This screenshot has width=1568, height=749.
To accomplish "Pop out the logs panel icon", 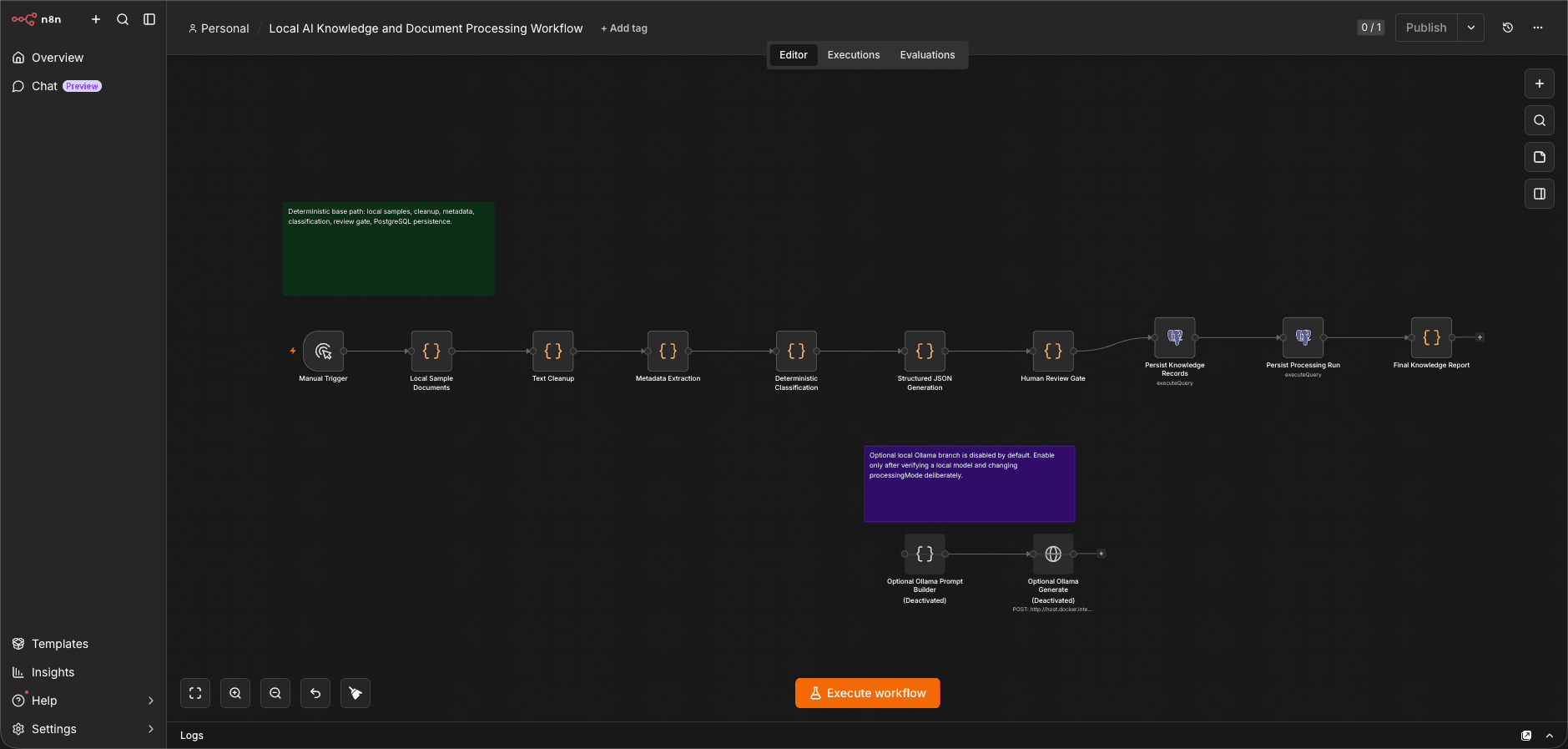I will (1526, 736).
